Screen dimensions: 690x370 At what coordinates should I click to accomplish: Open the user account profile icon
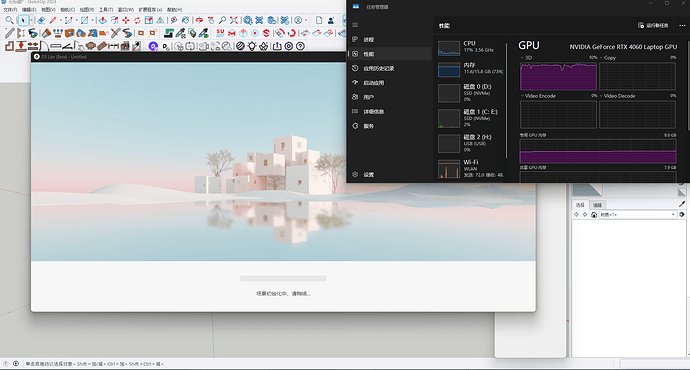point(298,20)
